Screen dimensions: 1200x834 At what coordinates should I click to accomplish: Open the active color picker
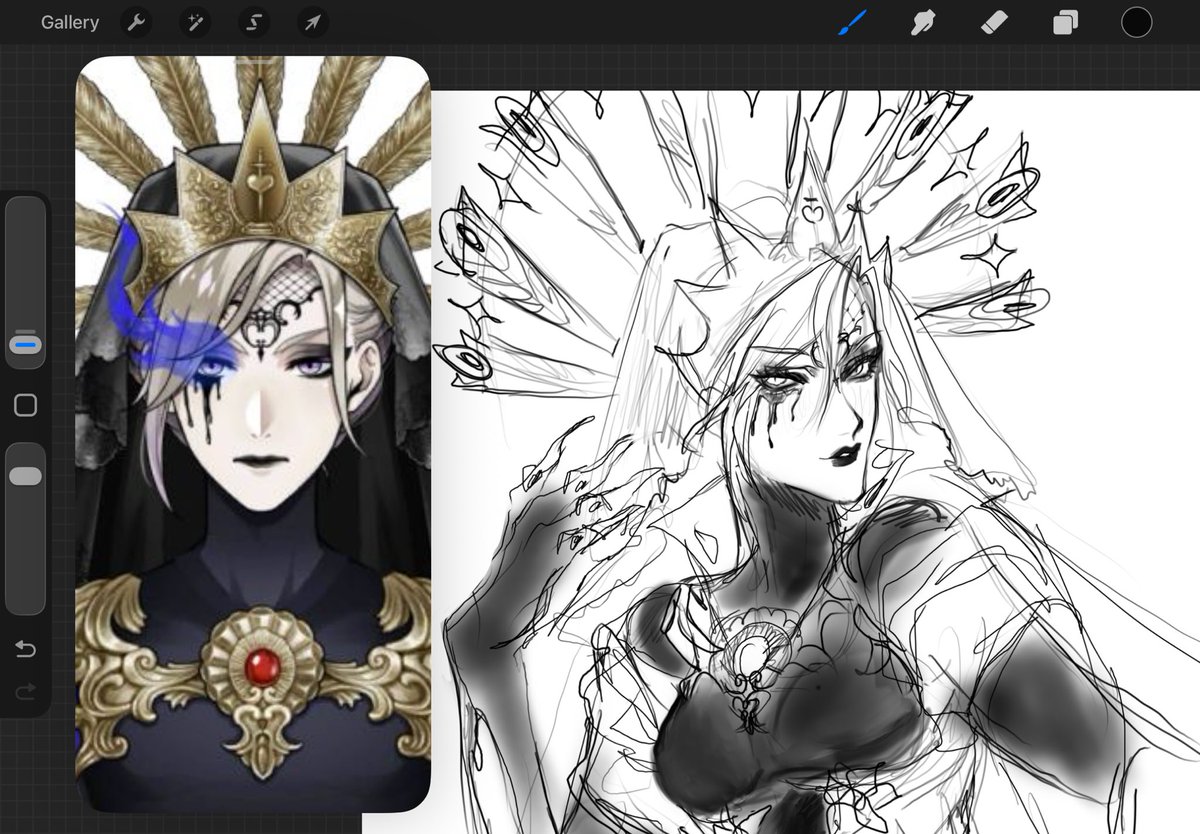(x=1136, y=22)
